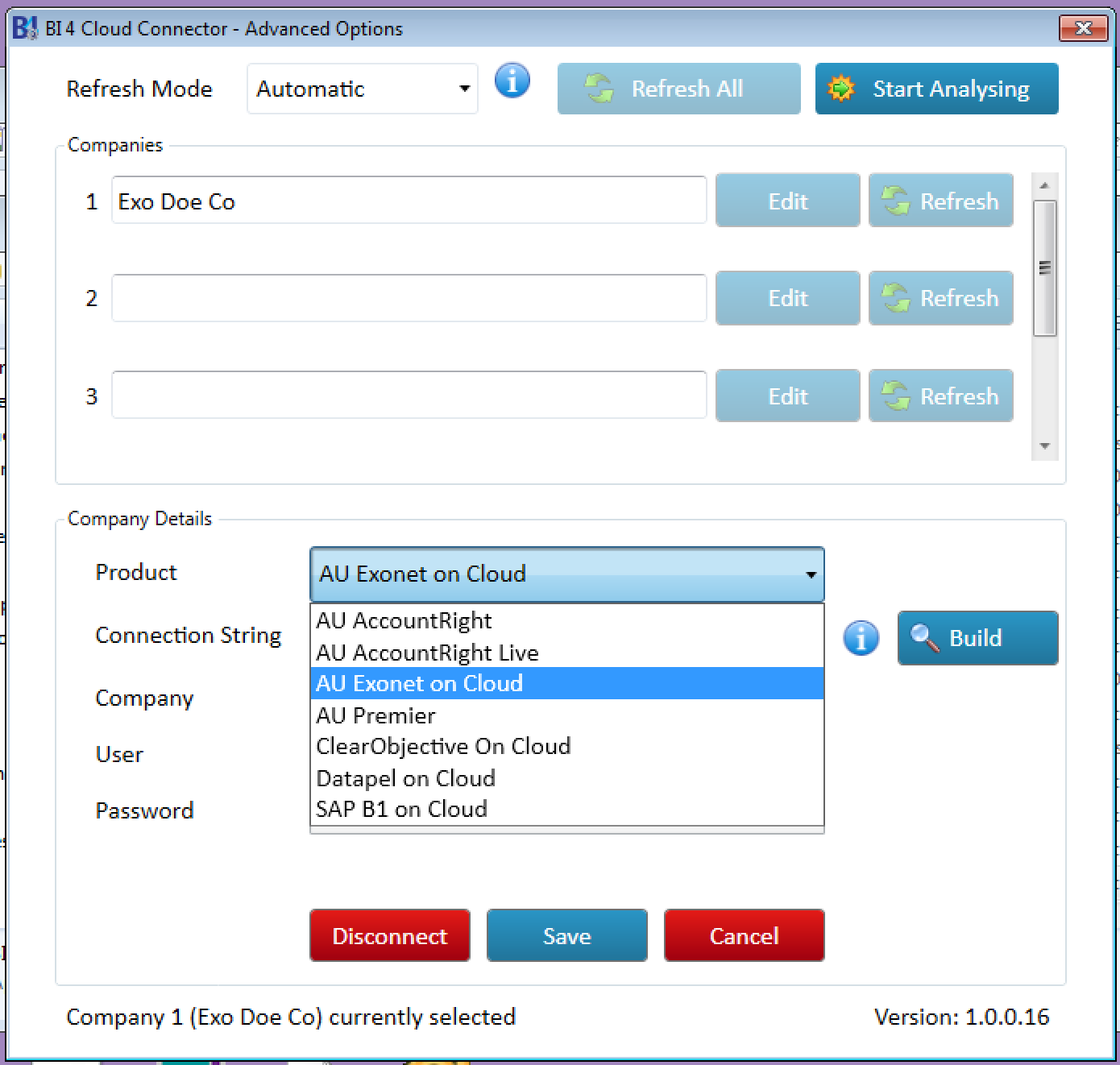Click companies list scrollbar down arrow
Screen dimensions: 1120x1065
1045,445
